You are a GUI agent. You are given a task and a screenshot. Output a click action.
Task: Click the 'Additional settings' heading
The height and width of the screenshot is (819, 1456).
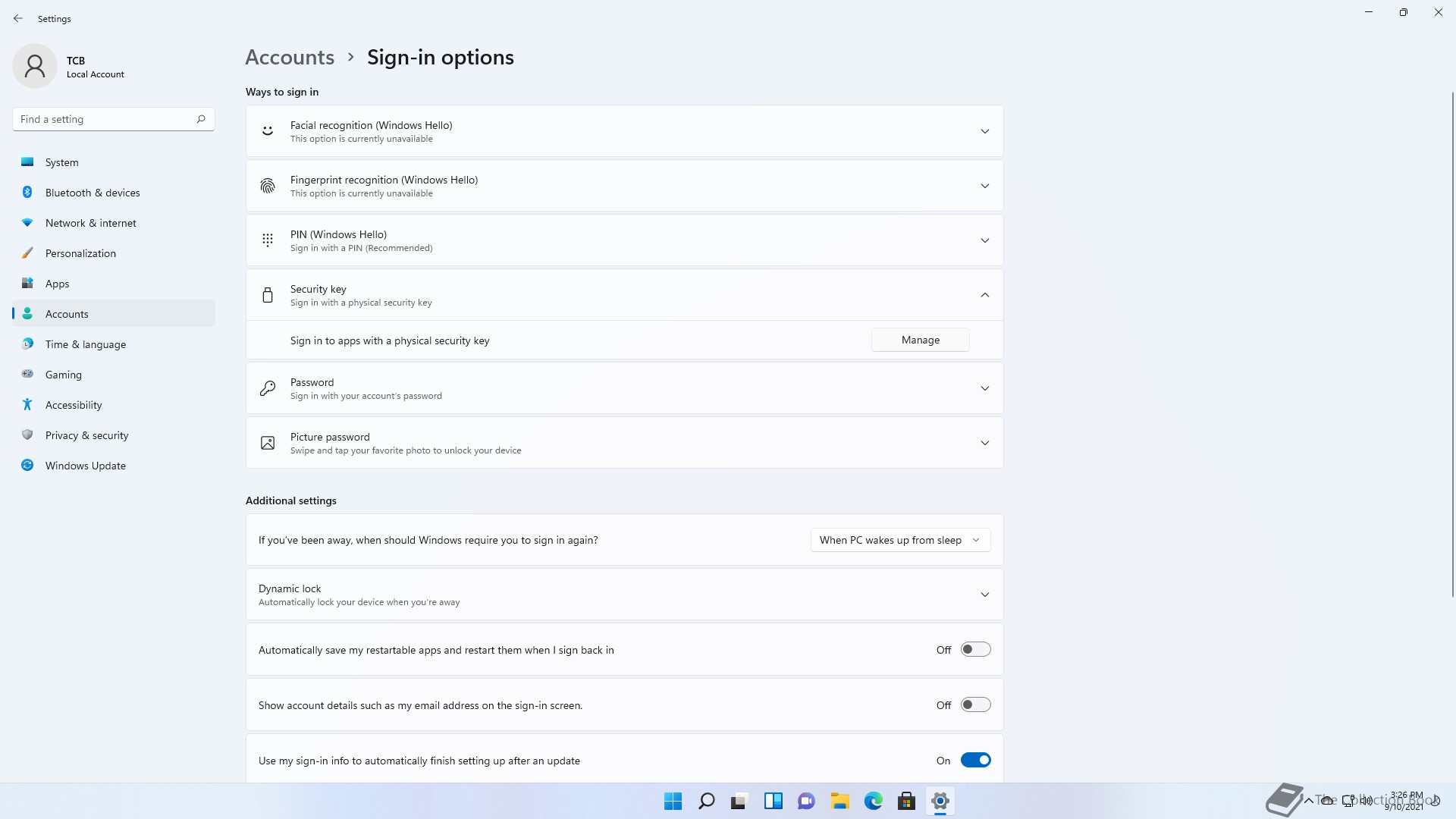(290, 500)
